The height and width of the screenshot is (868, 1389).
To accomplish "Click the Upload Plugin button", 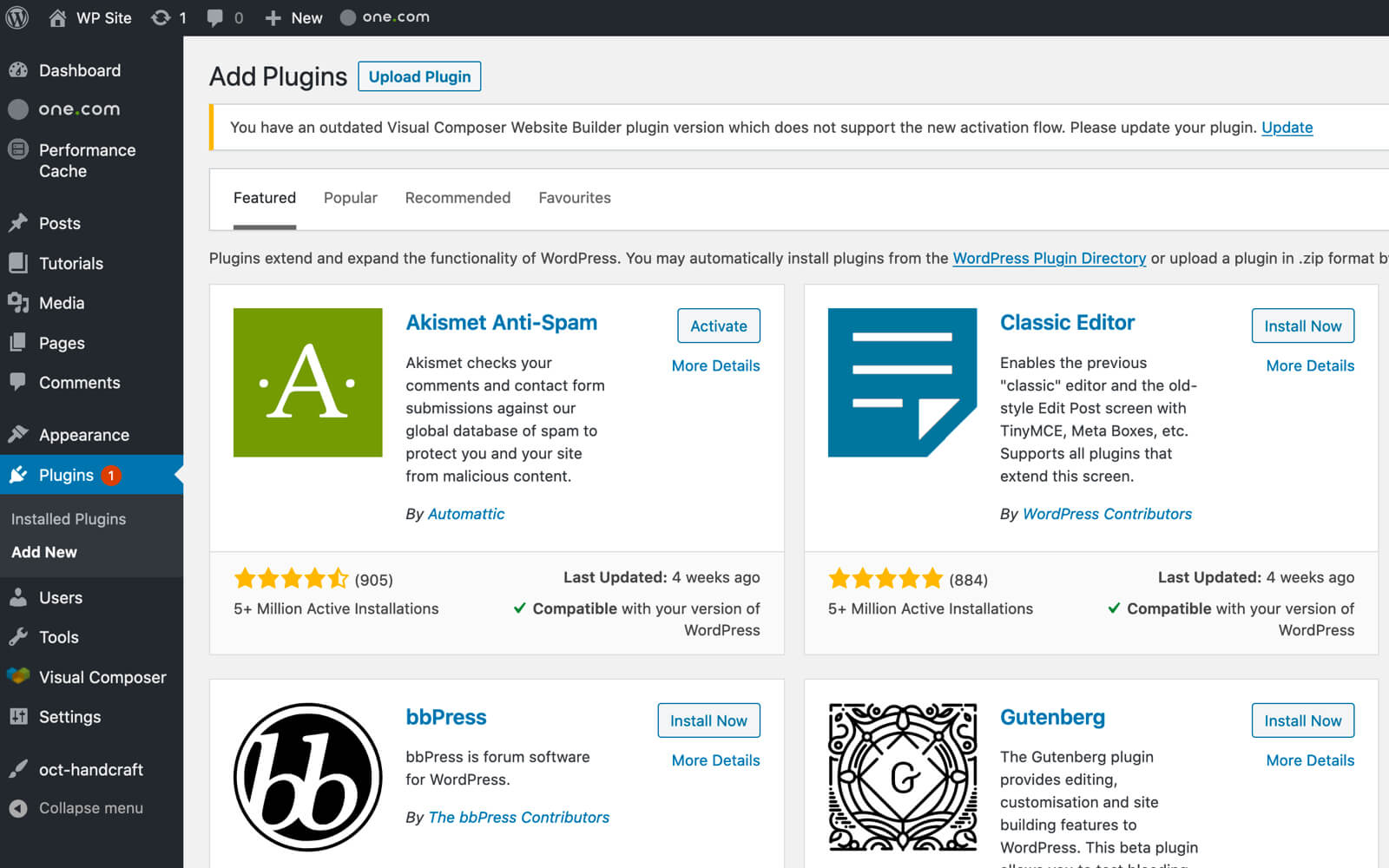I will 419,76.
